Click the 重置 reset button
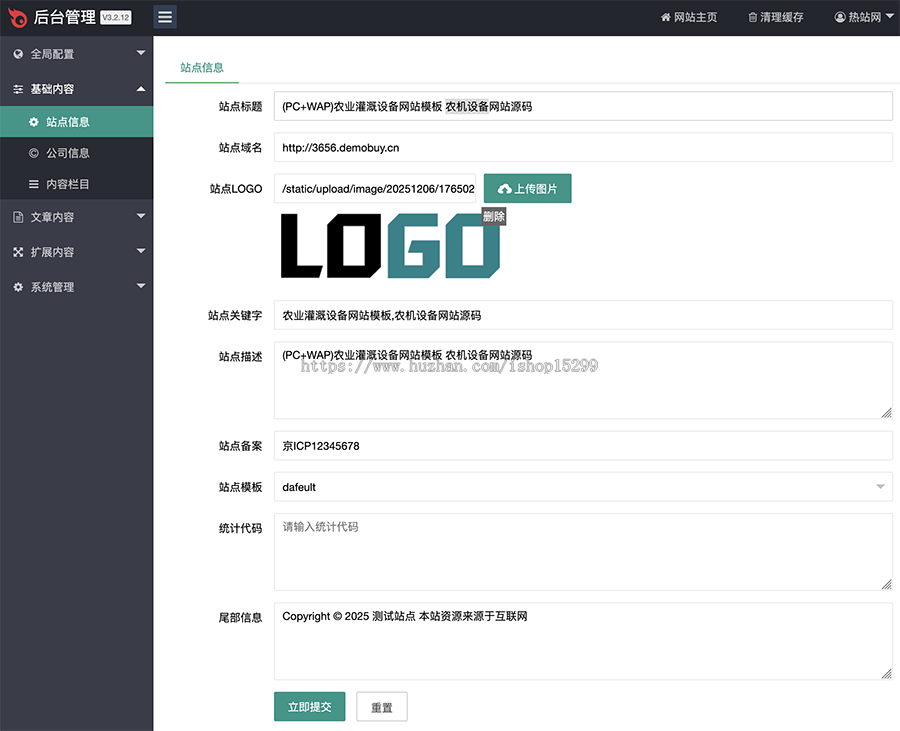 point(382,707)
